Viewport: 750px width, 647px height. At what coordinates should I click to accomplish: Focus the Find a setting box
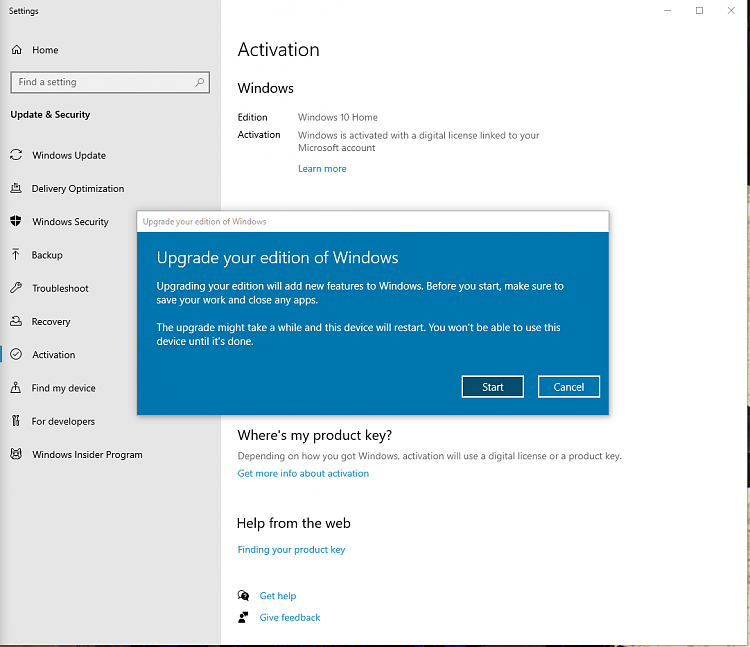tap(110, 82)
